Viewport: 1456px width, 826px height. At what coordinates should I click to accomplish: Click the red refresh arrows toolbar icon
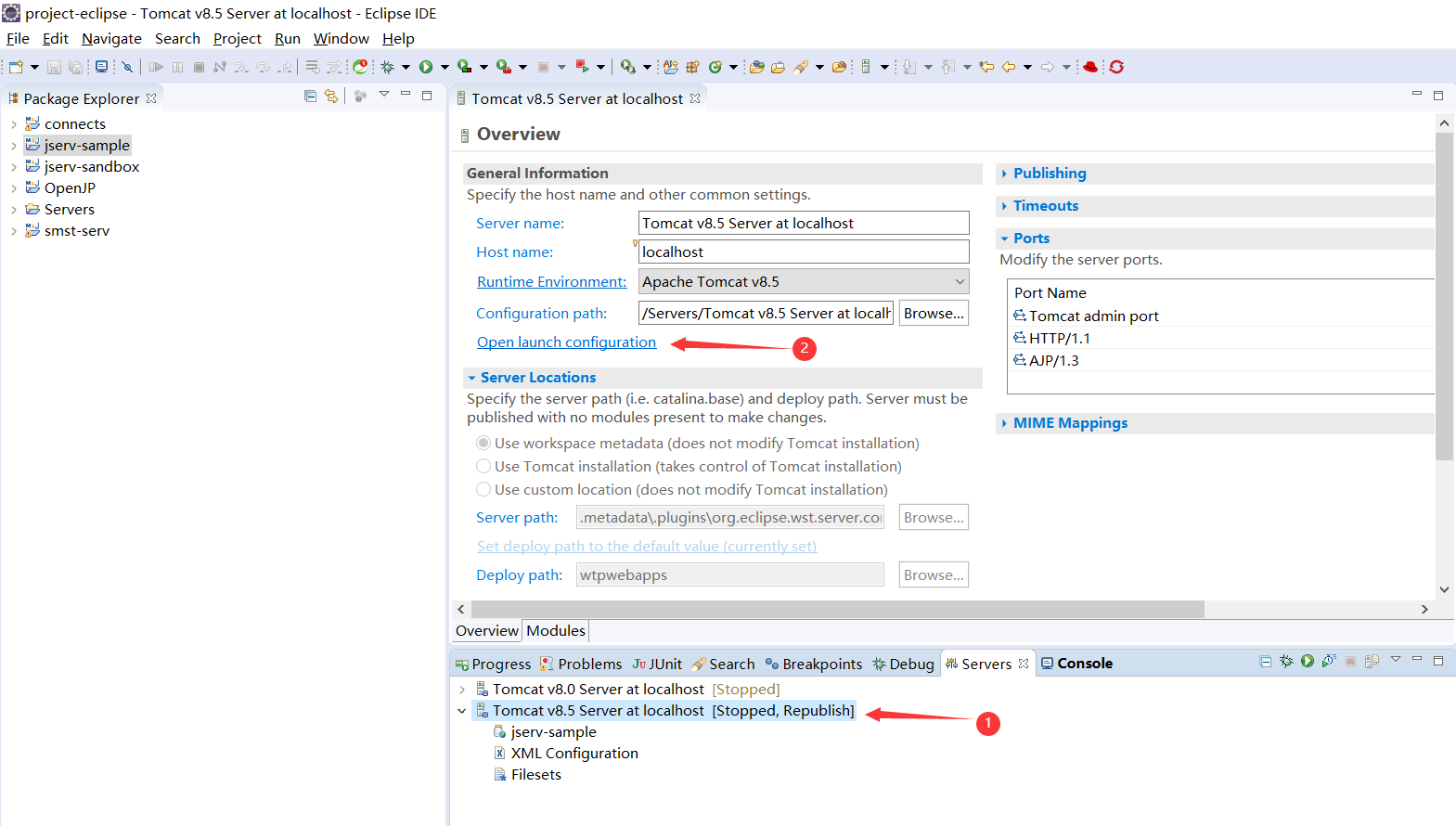[1116, 67]
